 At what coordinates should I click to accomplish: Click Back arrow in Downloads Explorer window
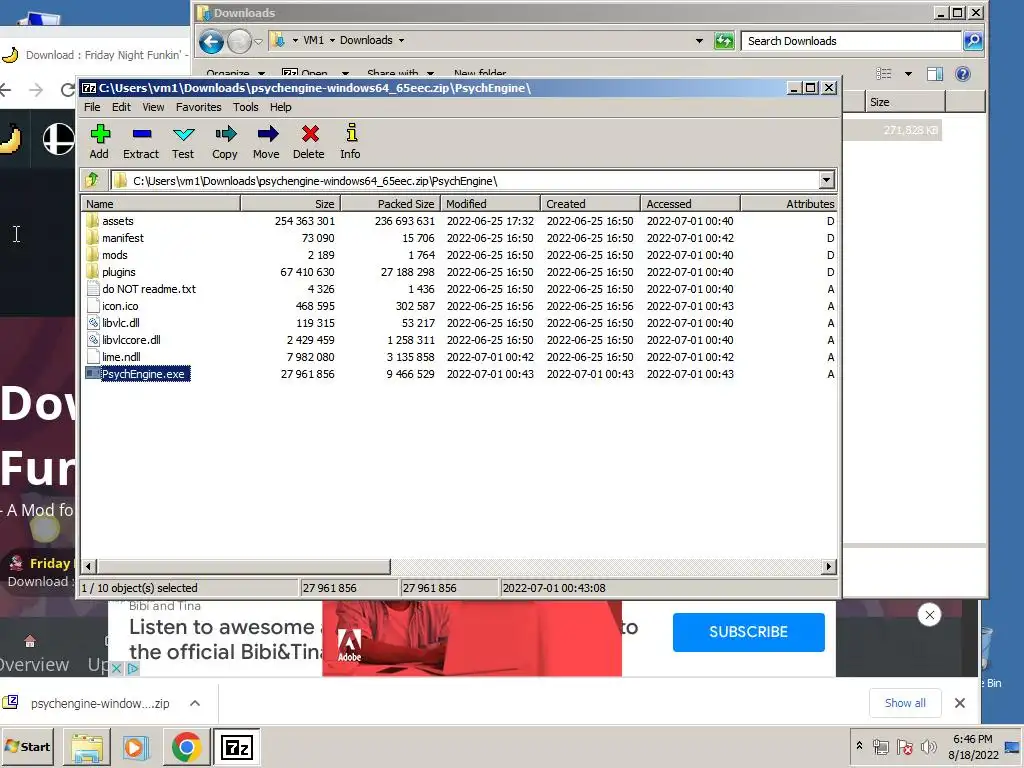click(211, 42)
